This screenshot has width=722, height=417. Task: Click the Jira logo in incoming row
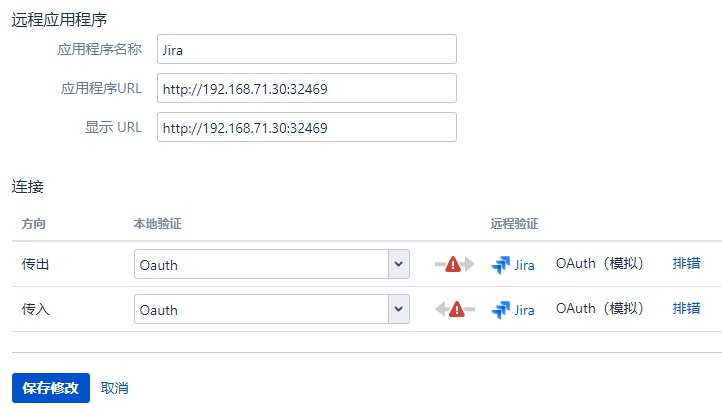pyautogui.click(x=502, y=310)
